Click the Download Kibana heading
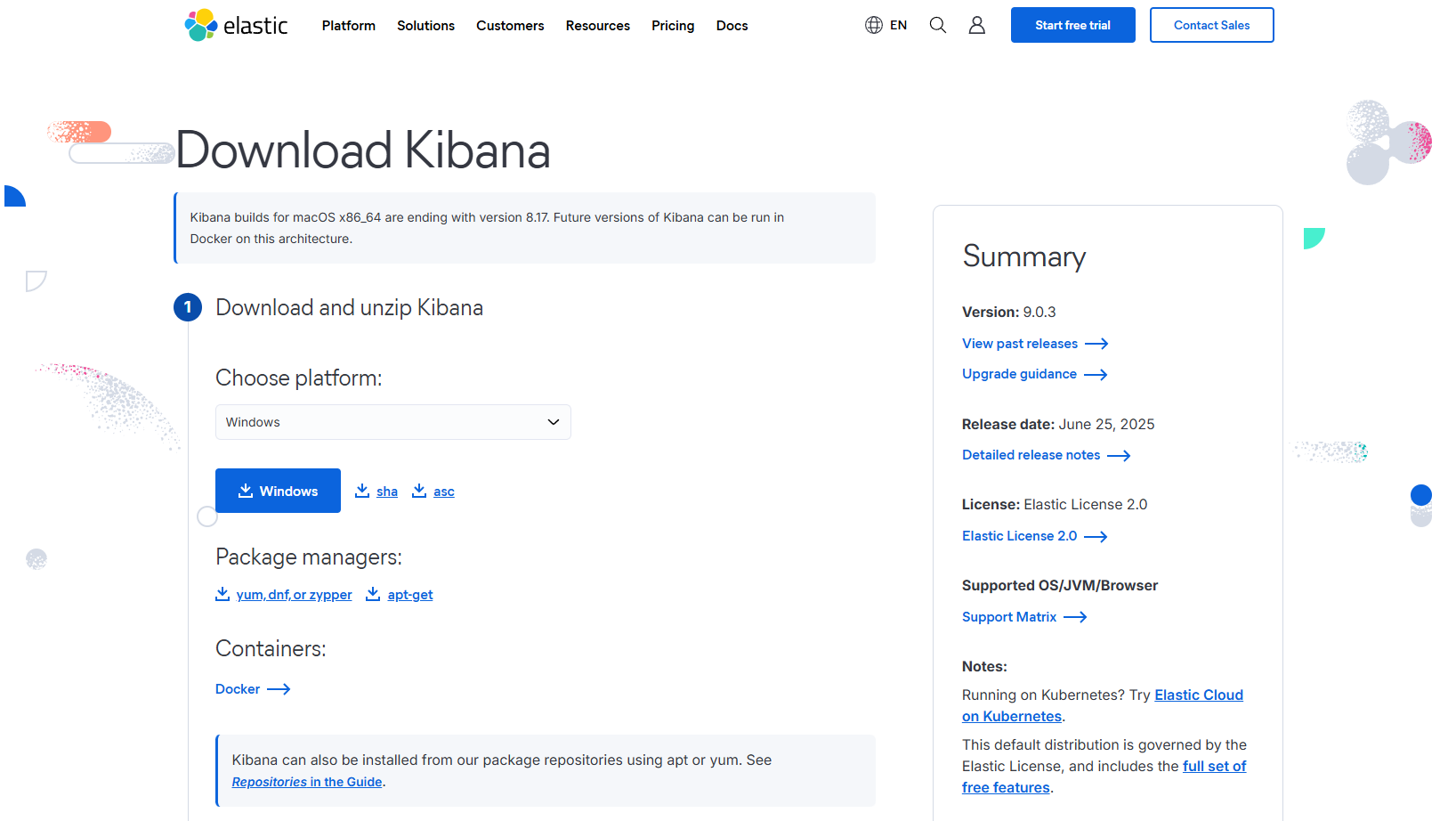 click(363, 150)
